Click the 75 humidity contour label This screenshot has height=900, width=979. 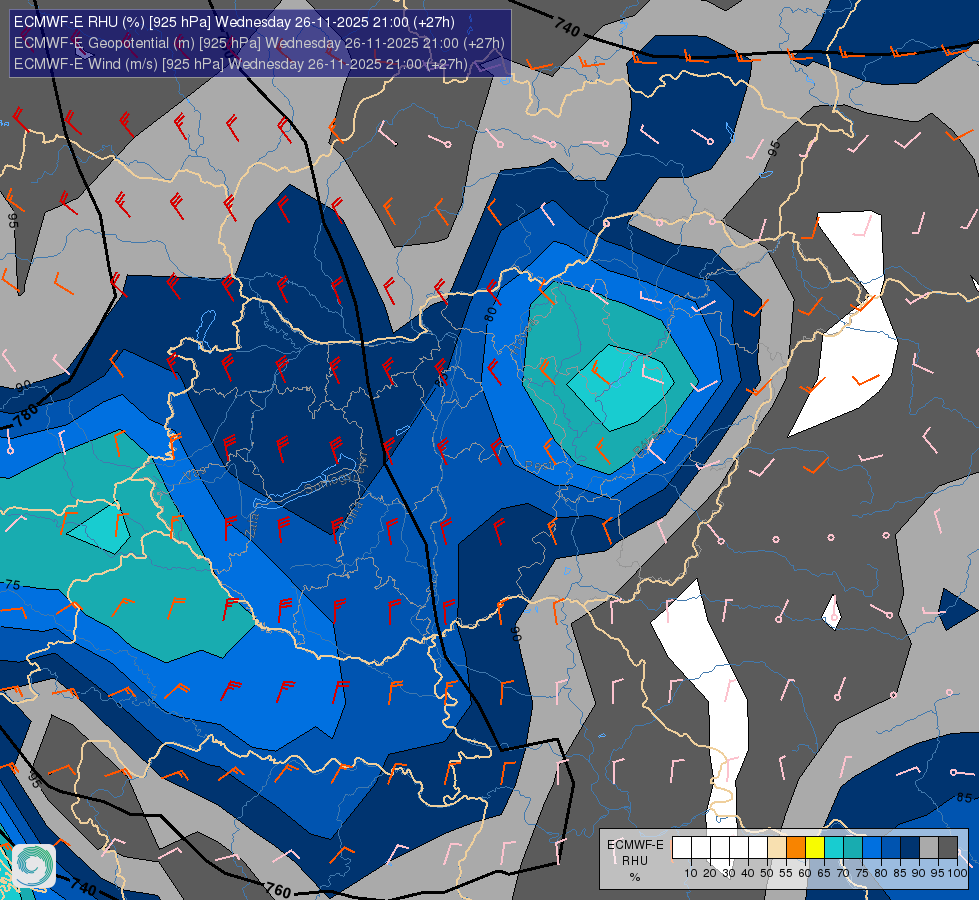(x=12, y=585)
